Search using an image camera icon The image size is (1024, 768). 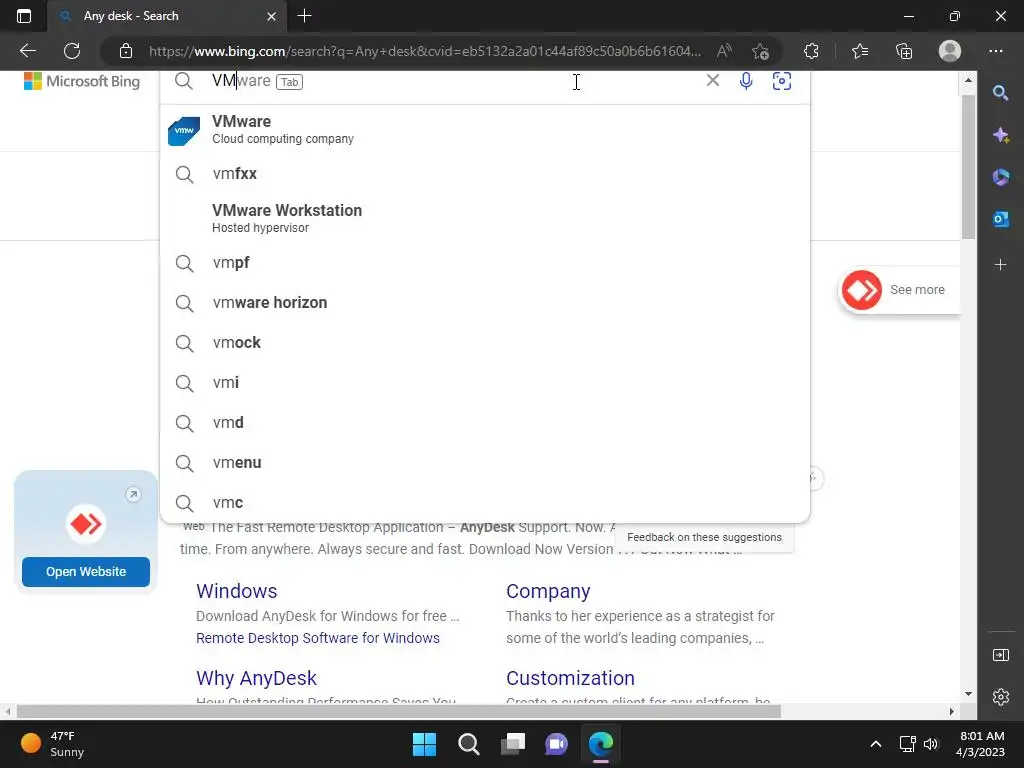[x=782, y=81]
